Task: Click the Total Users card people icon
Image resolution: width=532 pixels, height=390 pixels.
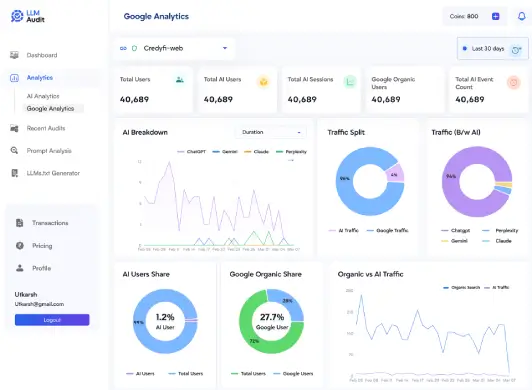Action: [180, 80]
